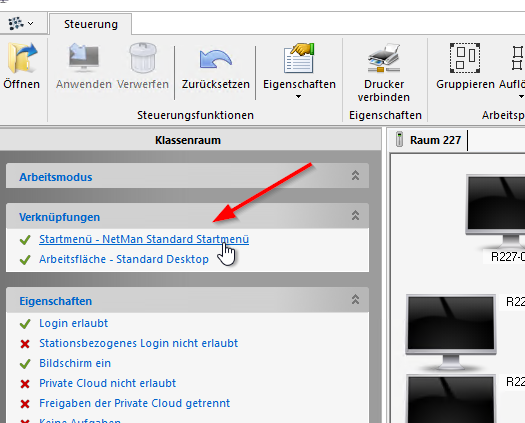The height and width of the screenshot is (423, 525).
Task: Click the Anwenden monitor icon
Action: pyautogui.click(x=84, y=58)
